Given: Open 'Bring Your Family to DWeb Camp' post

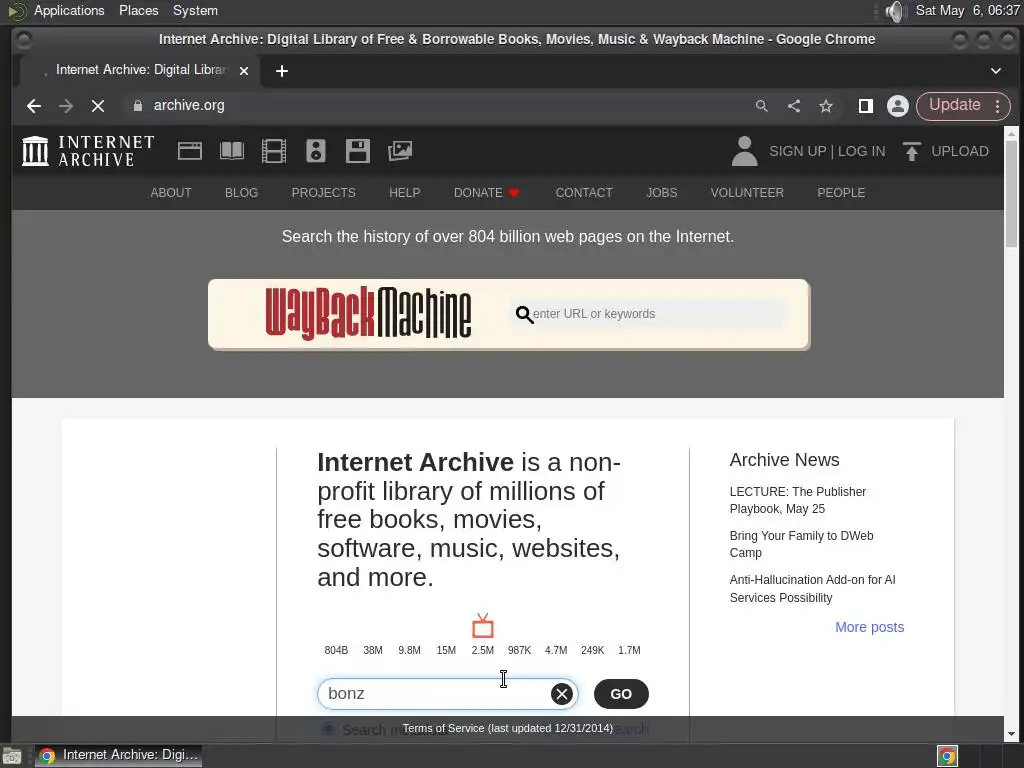Looking at the screenshot, I should (801, 544).
